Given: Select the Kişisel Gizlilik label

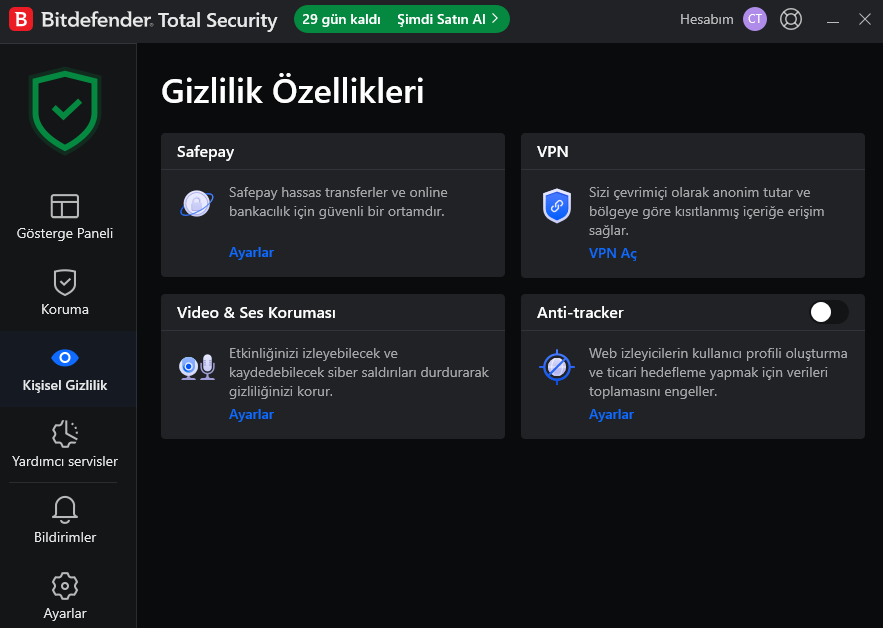Looking at the screenshot, I should 65,385.
